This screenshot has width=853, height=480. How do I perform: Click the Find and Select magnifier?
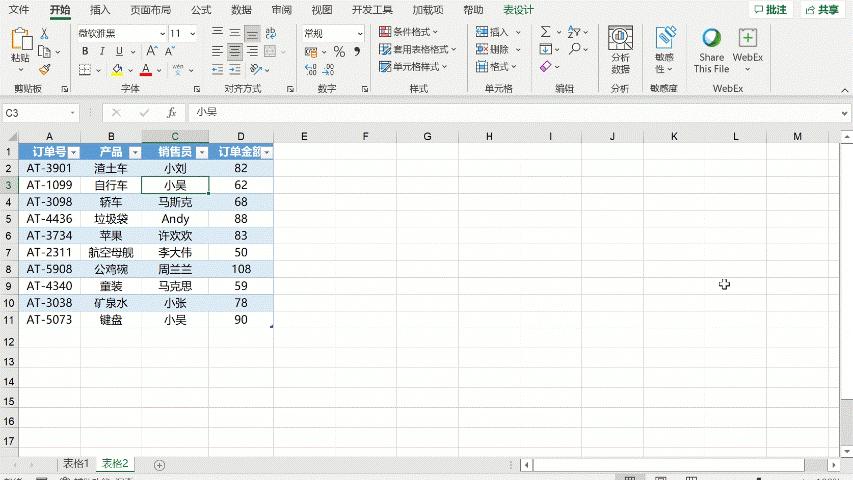pyautogui.click(x=574, y=49)
